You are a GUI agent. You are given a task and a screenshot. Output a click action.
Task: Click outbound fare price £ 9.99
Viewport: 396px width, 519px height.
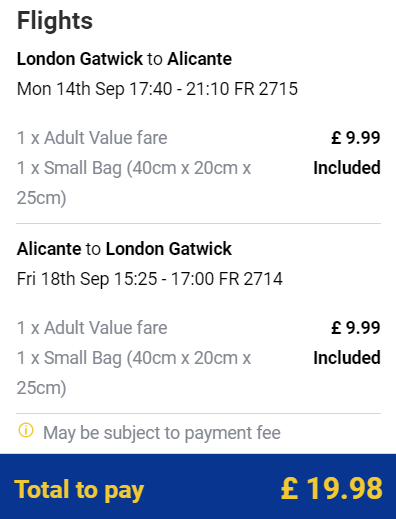coord(356,138)
